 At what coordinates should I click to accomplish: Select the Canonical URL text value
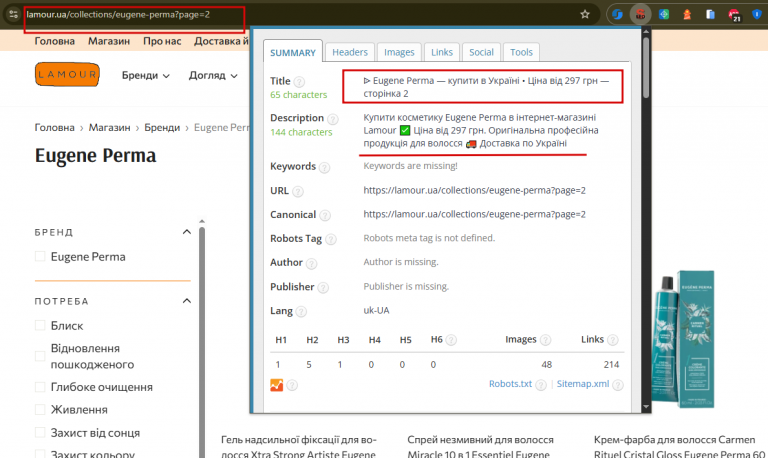point(474,214)
